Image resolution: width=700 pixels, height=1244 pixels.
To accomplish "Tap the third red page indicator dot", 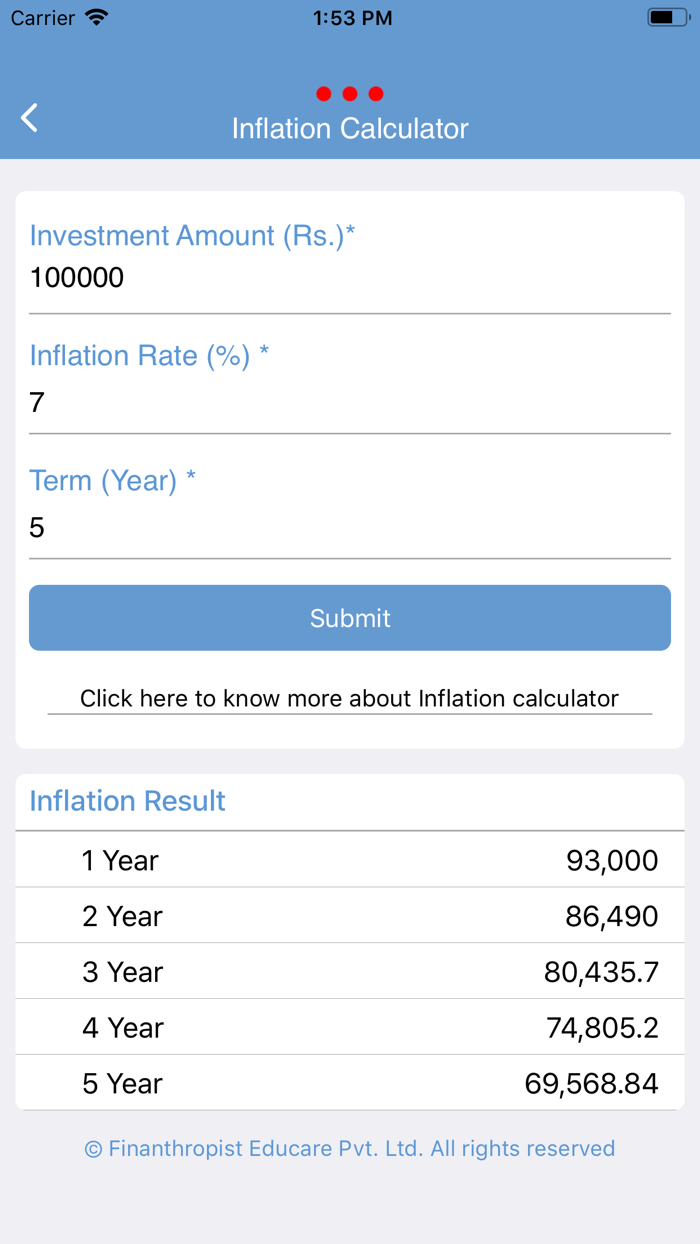I will 376,94.
